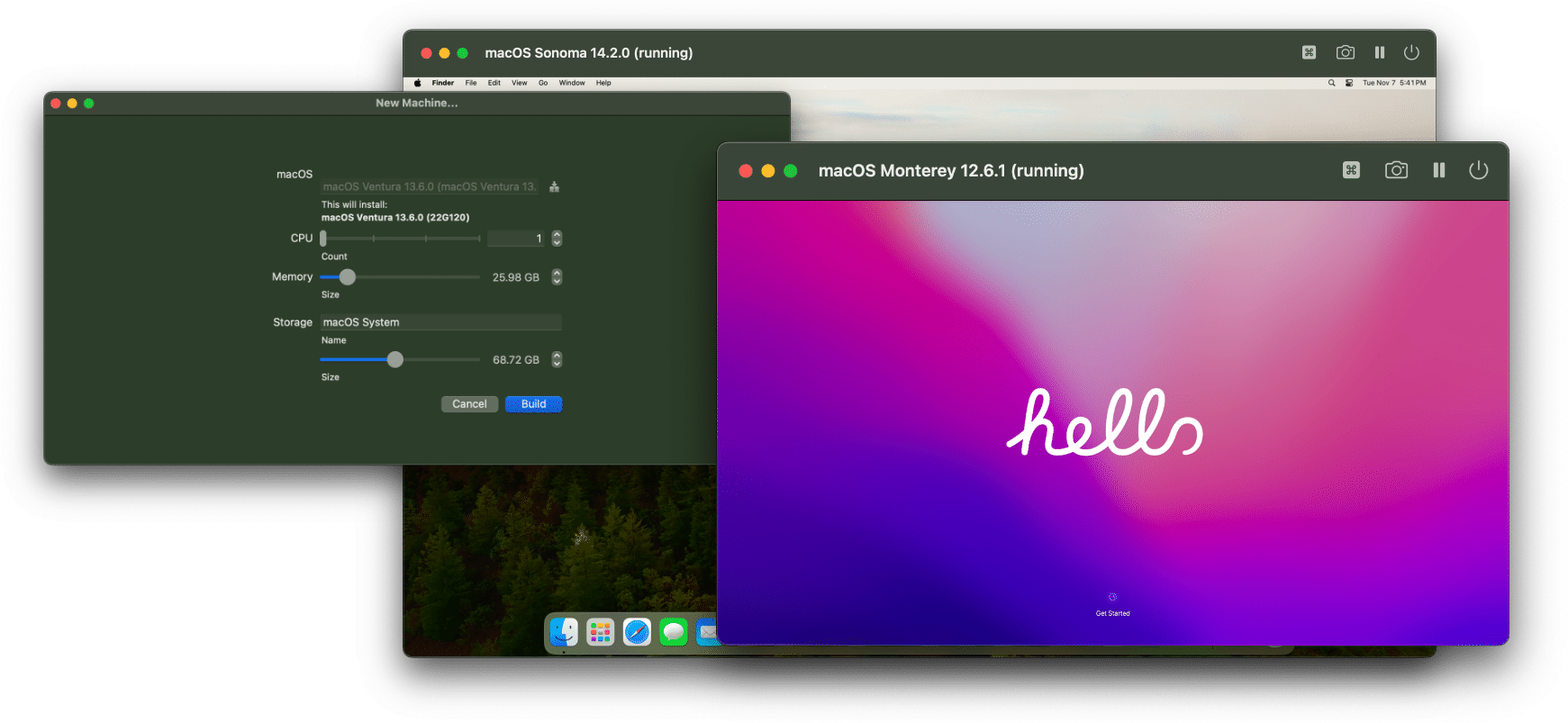Click 'macOS Ventura 13.6.0 (22G120)' install text
This screenshot has width=1568, height=723.
click(x=395, y=218)
